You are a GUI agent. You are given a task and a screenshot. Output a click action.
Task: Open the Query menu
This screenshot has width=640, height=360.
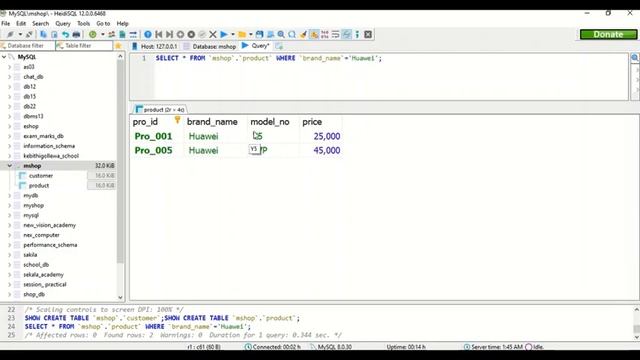[x=63, y=24]
